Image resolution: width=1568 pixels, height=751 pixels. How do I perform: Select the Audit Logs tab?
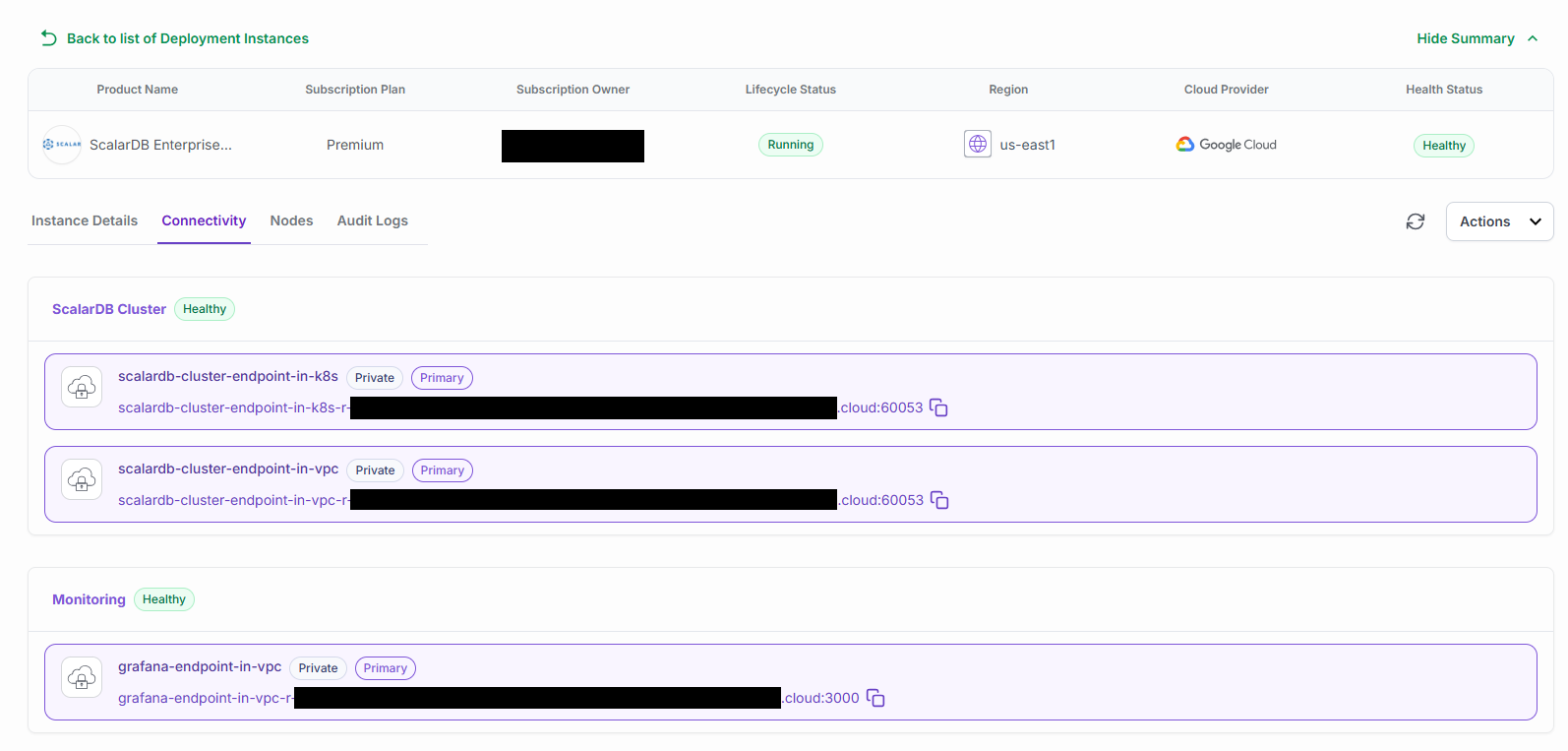[x=372, y=220]
